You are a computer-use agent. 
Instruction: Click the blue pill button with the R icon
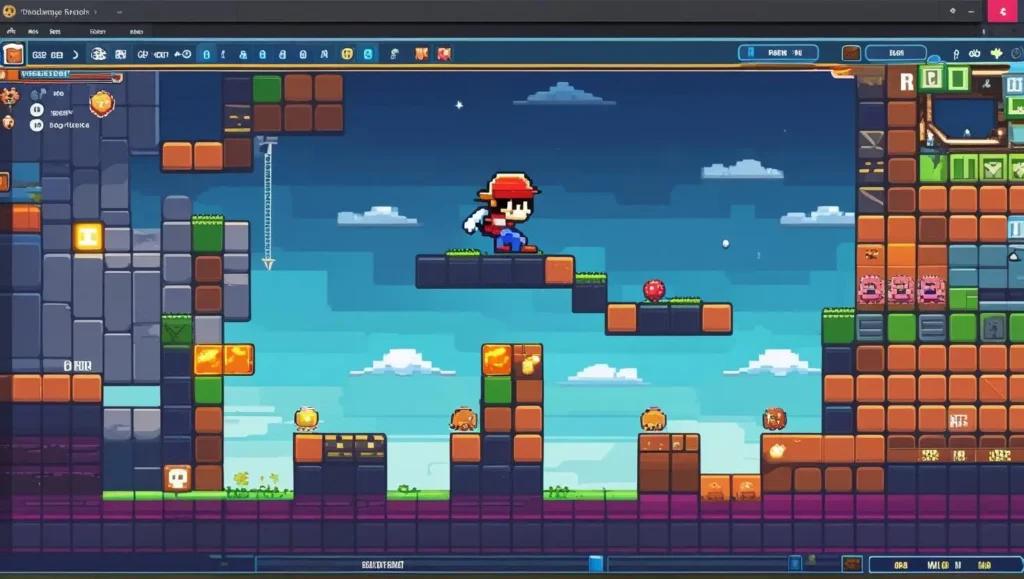[x=778, y=53]
